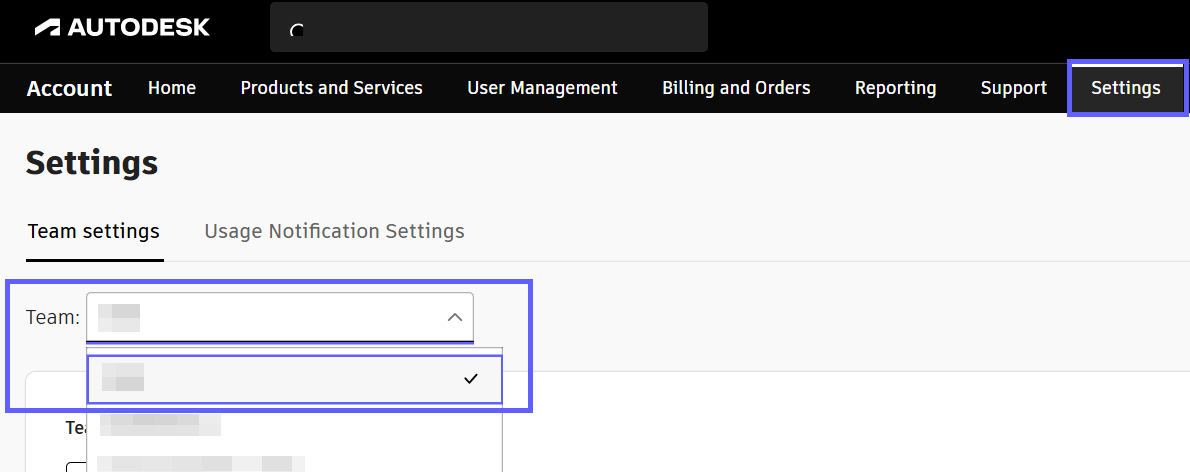Collapse the Team dropdown chevron

[455, 317]
